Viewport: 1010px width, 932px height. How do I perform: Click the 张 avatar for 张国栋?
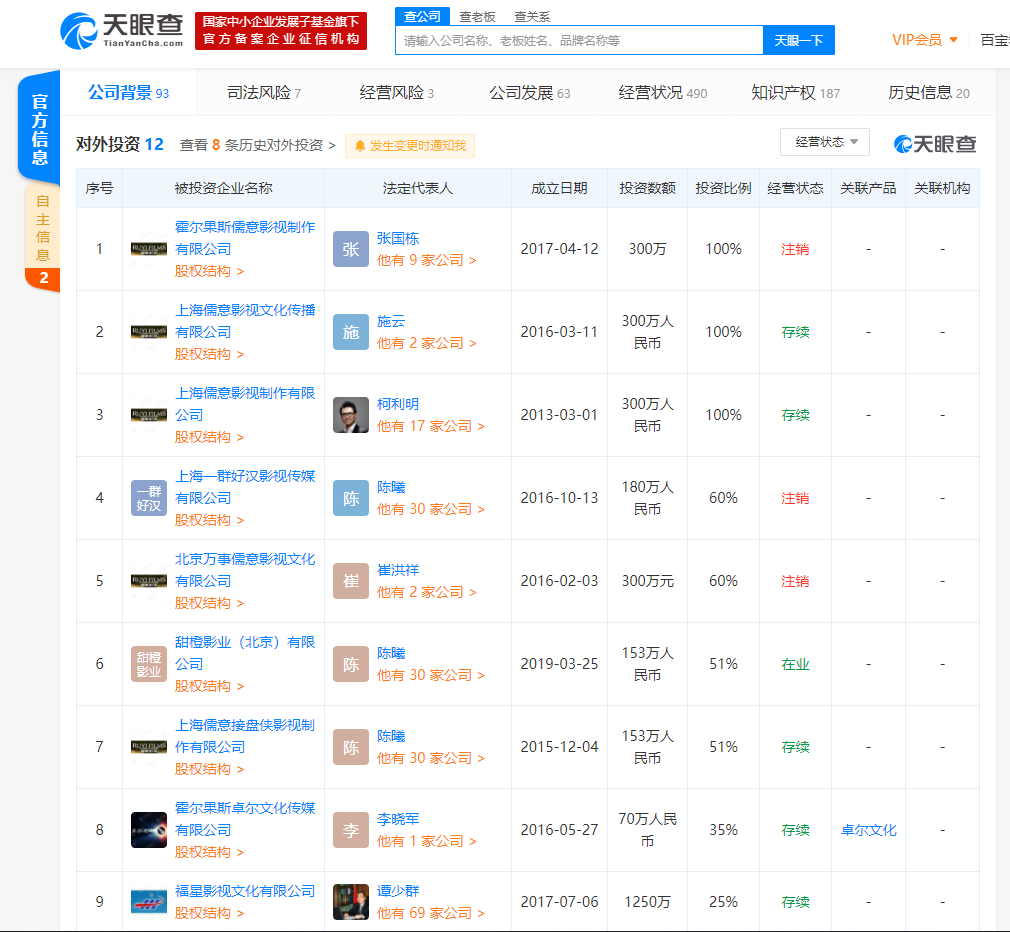(x=351, y=249)
